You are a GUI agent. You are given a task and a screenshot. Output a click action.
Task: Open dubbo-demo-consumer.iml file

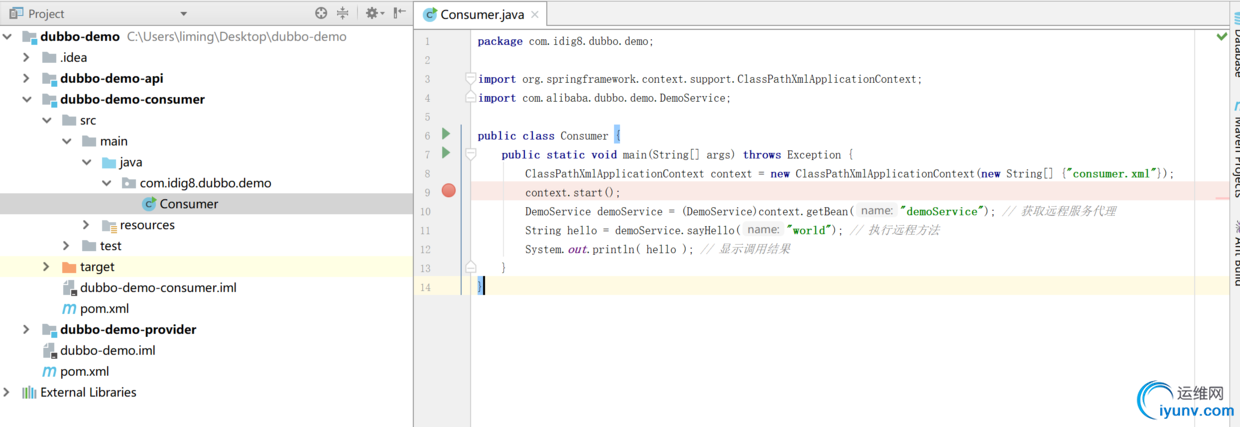click(158, 287)
